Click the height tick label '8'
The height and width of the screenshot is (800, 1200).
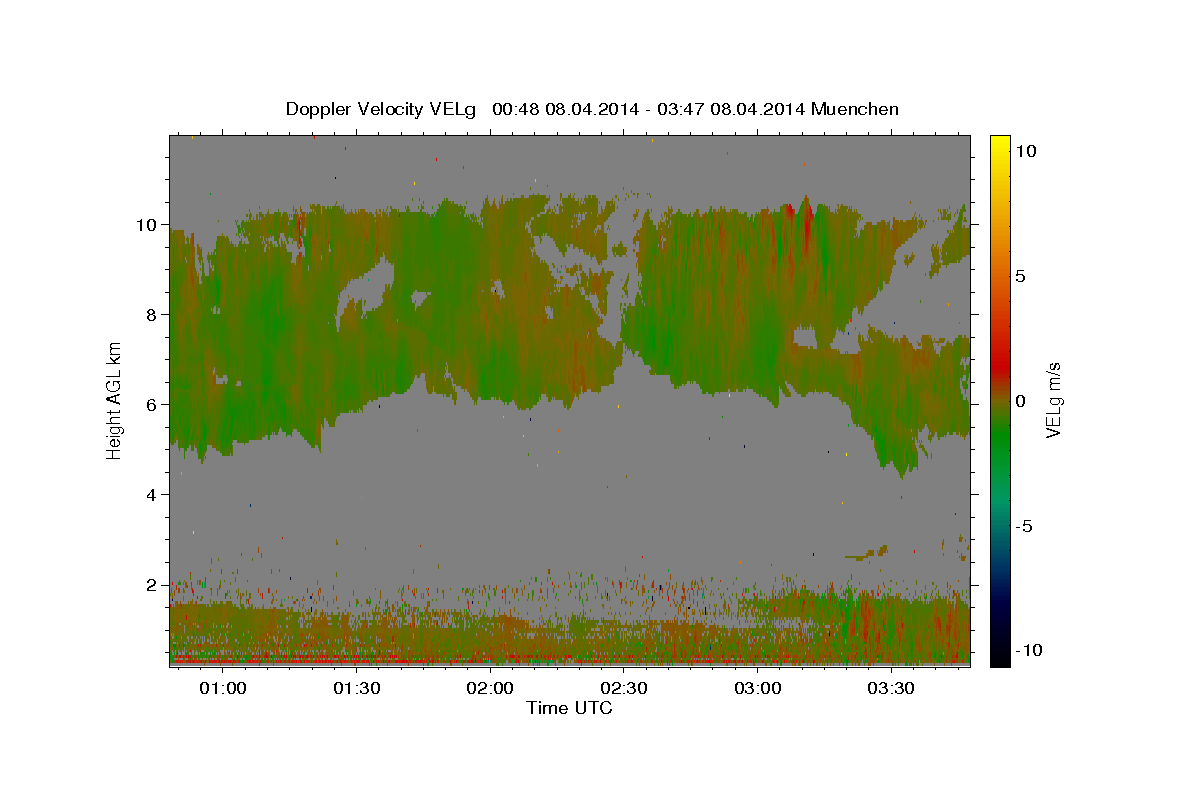coord(152,315)
